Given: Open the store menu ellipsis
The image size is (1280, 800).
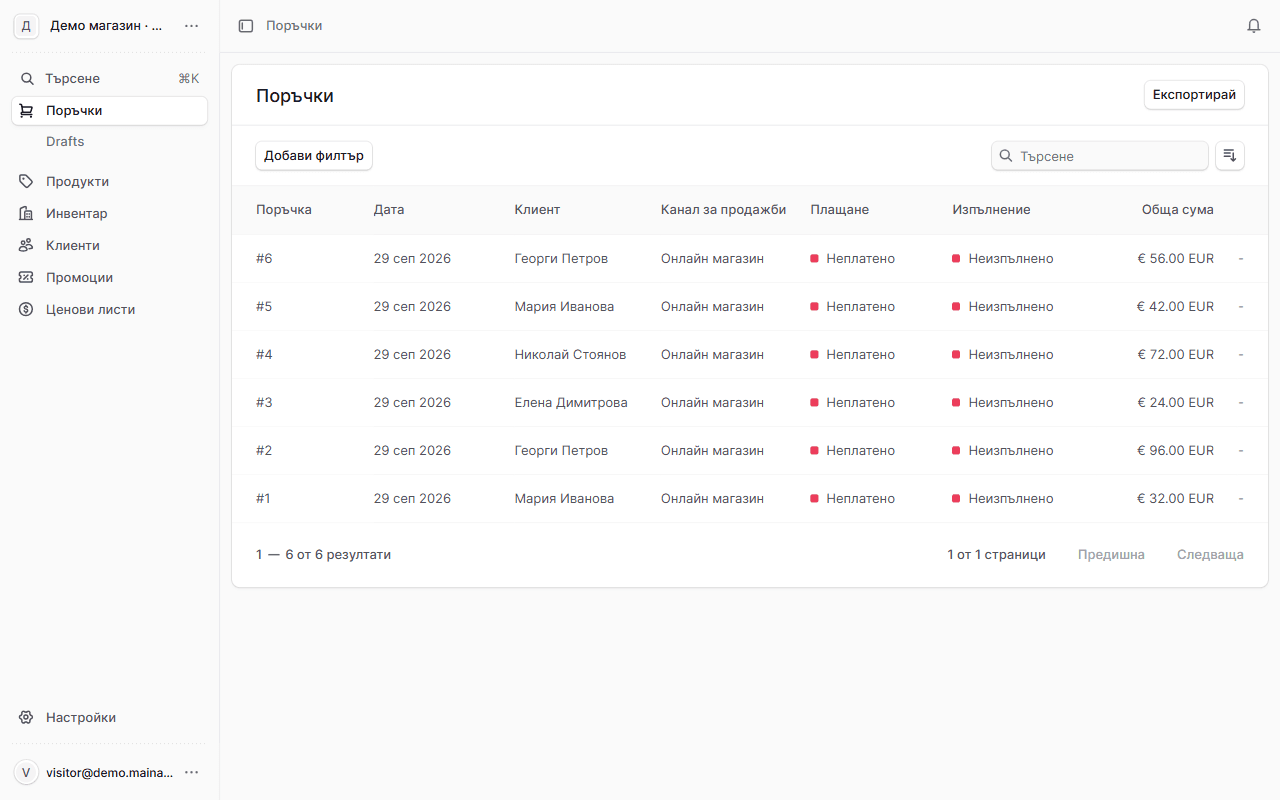Looking at the screenshot, I should click(192, 26).
